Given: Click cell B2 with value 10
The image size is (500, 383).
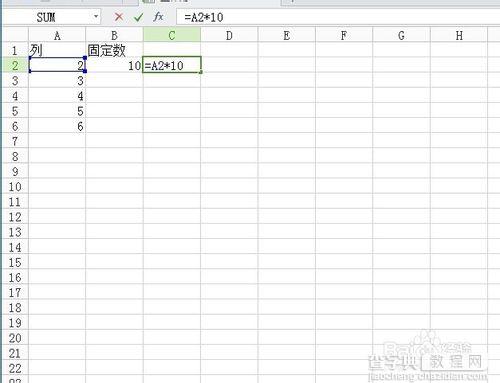Looking at the screenshot, I should click(114, 65).
